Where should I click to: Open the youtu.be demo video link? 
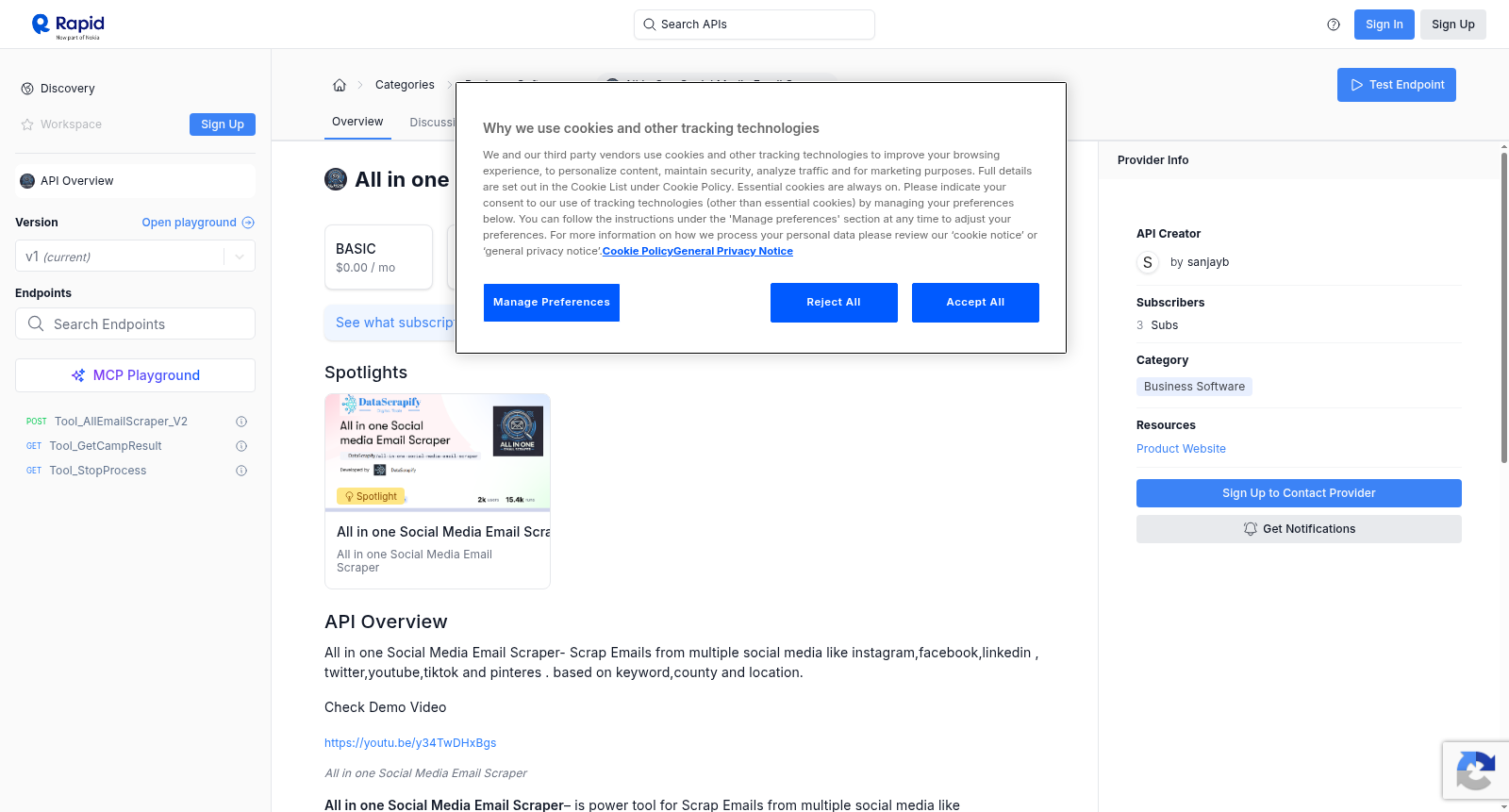(x=410, y=743)
